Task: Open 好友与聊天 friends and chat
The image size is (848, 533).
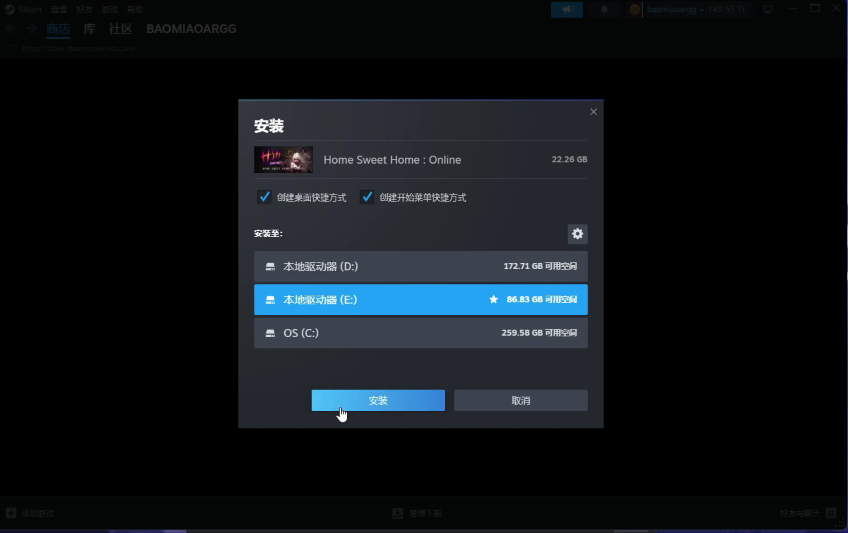Action: click(808, 513)
